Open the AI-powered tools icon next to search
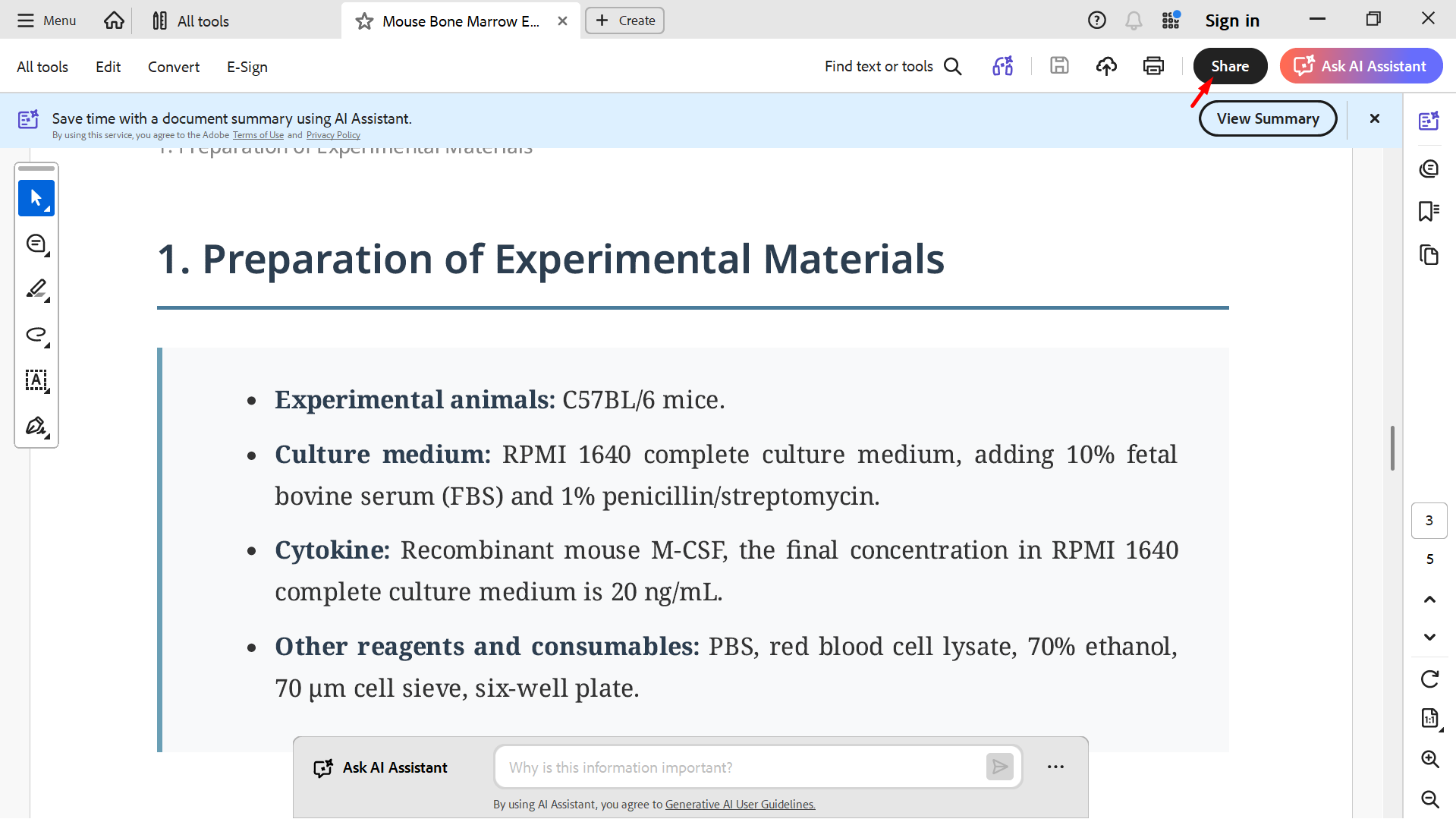The image size is (1456, 819). coord(1003,66)
